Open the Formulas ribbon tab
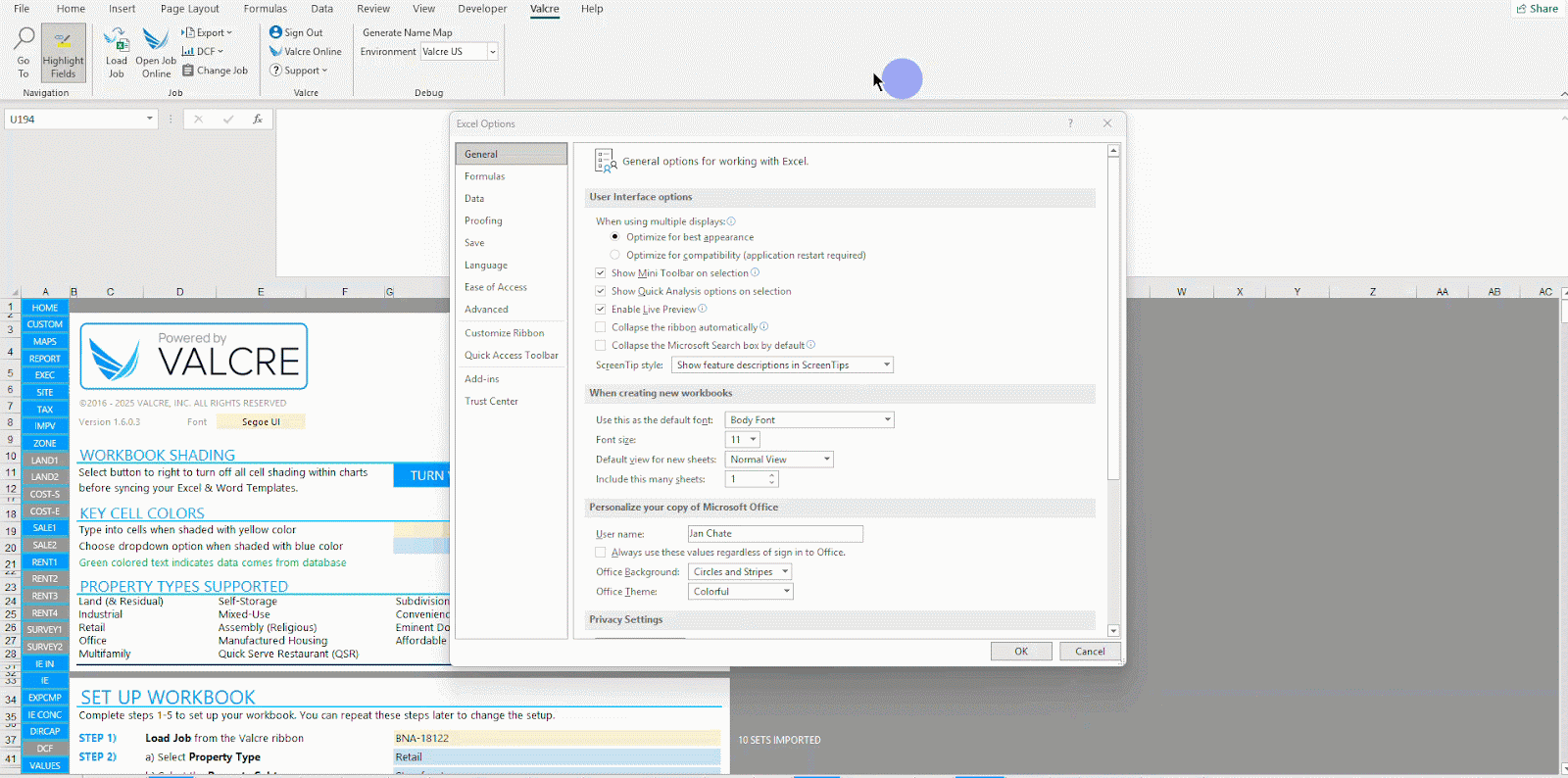The width and height of the screenshot is (1568, 778). [266, 9]
